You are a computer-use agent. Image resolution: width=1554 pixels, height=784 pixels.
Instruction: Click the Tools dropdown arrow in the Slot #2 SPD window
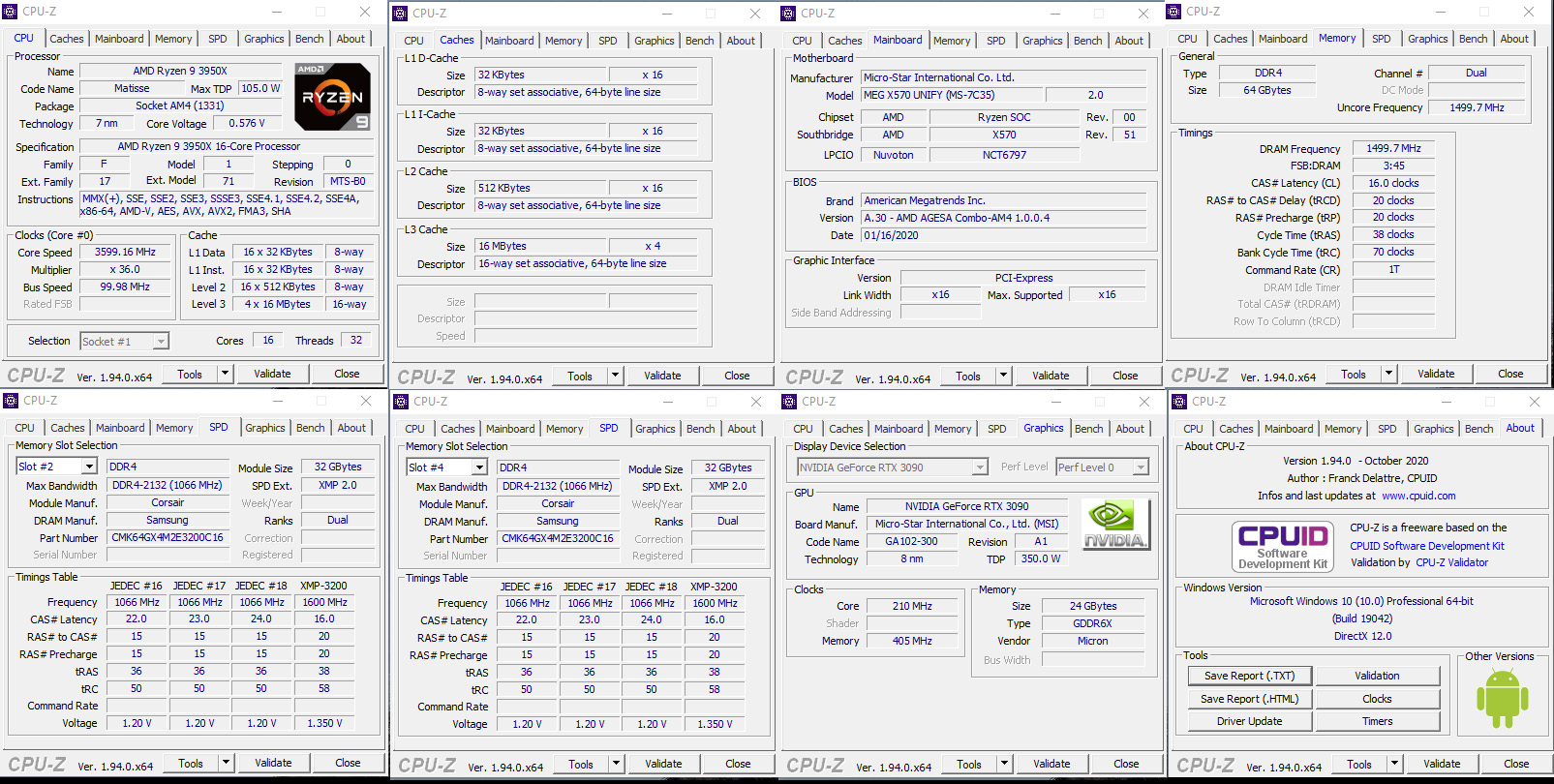[226, 763]
